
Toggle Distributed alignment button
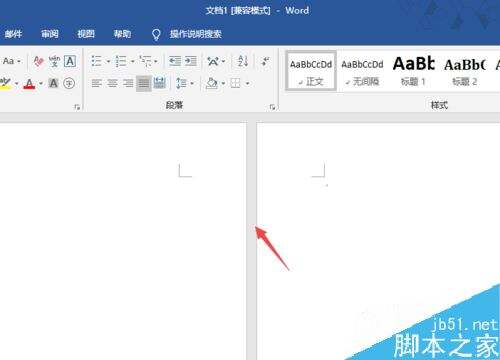(x=159, y=83)
